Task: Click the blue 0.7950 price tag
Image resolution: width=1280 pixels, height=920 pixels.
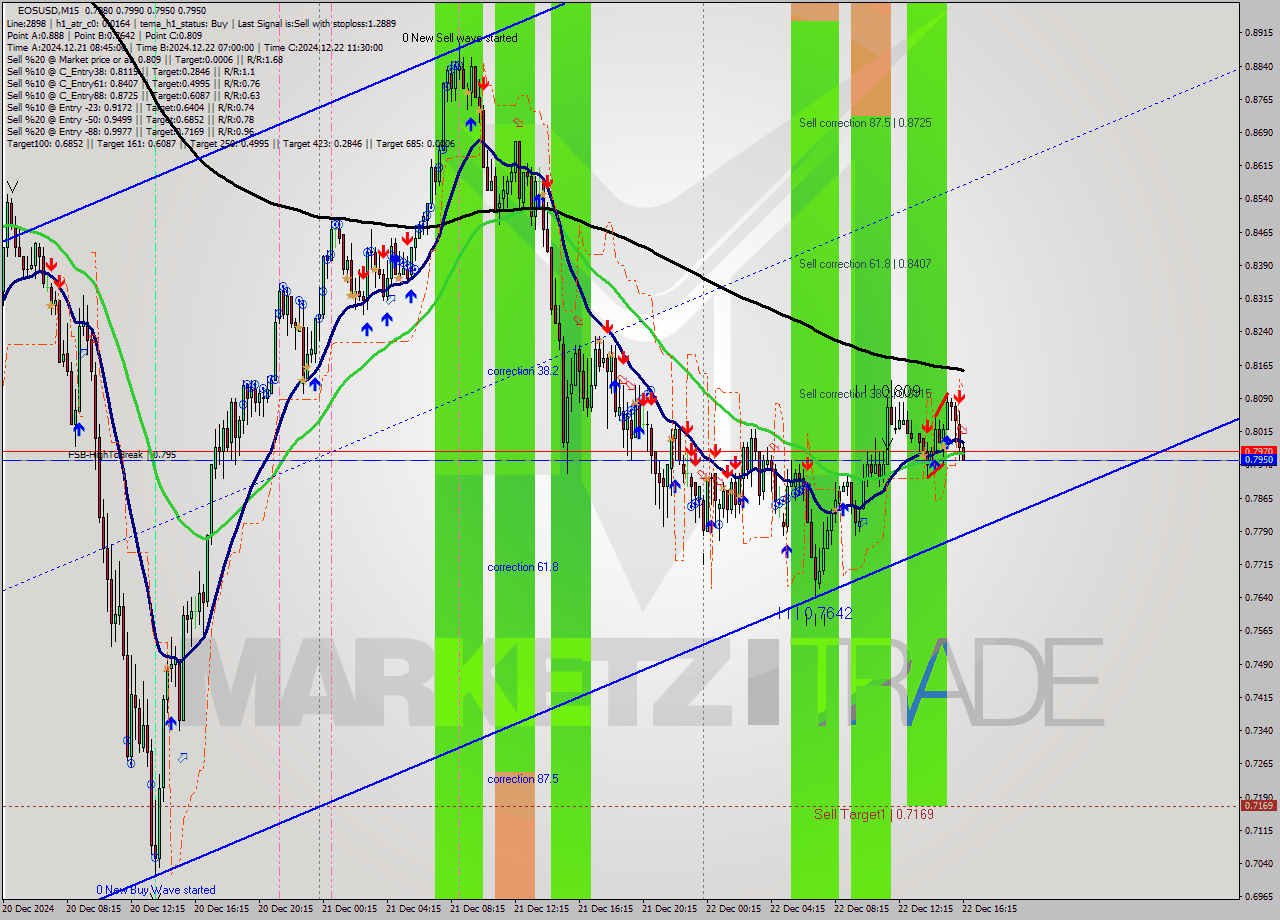Action: (1258, 461)
